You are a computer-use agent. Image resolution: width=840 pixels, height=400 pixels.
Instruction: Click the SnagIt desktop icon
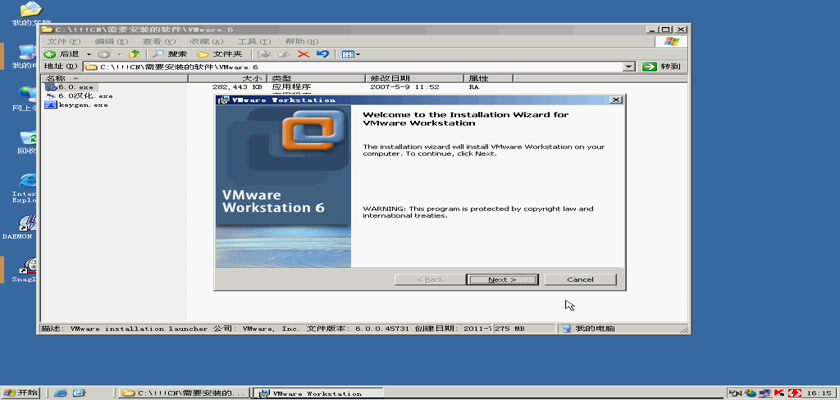tap(26, 270)
